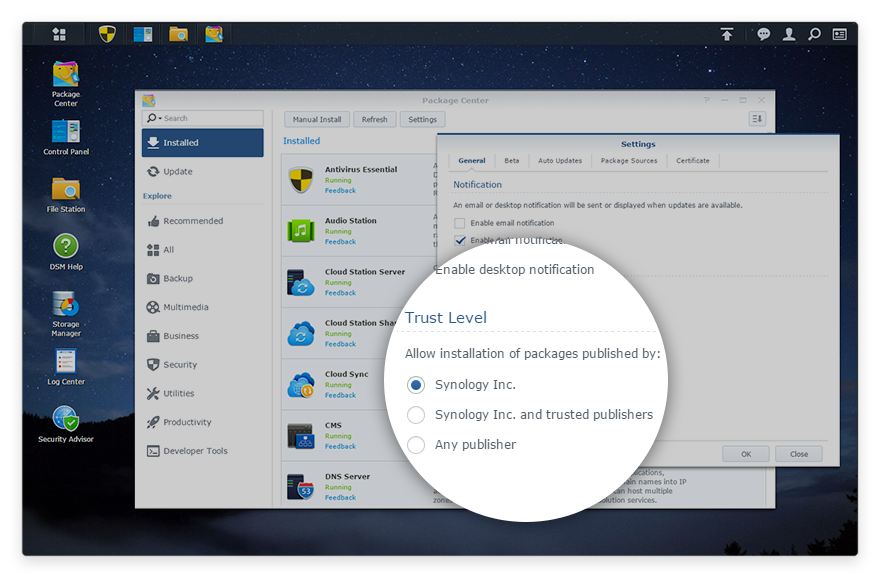Open Control Panel desktop shortcut

pyautogui.click(x=66, y=137)
